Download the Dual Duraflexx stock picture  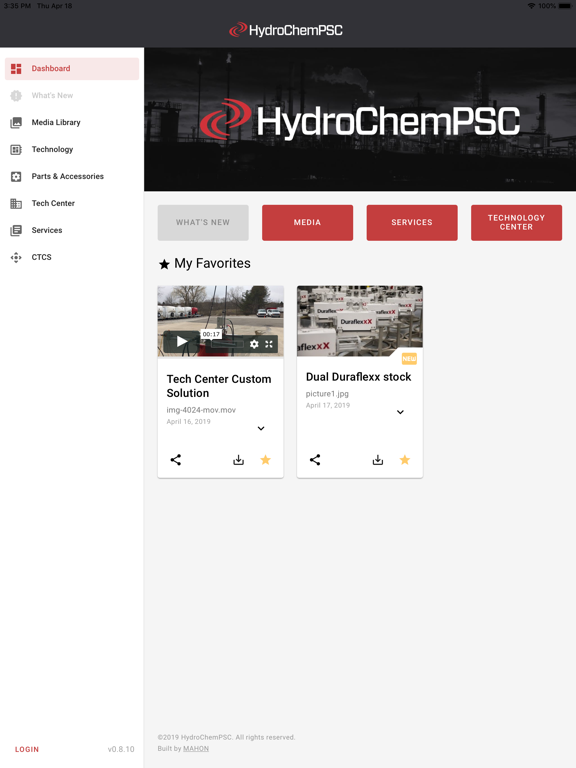tap(378, 459)
